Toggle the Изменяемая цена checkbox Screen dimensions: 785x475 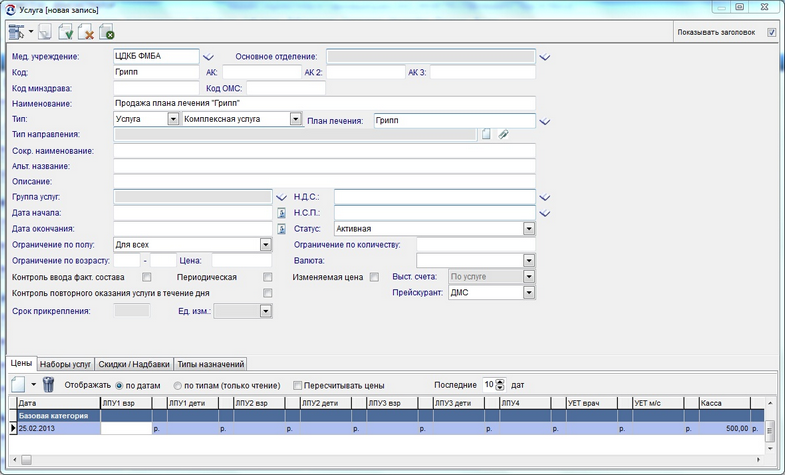point(374,277)
